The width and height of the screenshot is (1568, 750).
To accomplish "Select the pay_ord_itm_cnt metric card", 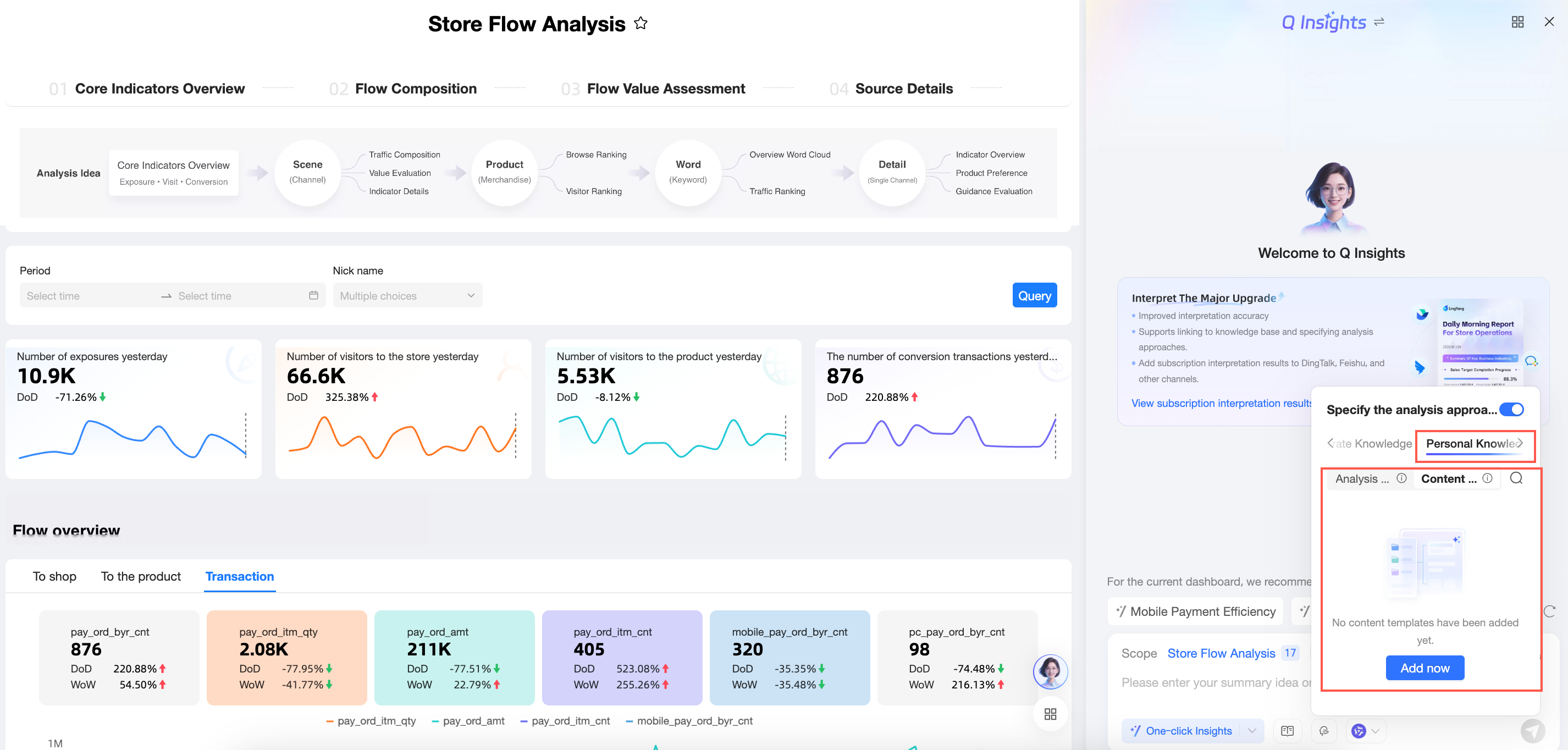I will tap(622, 658).
